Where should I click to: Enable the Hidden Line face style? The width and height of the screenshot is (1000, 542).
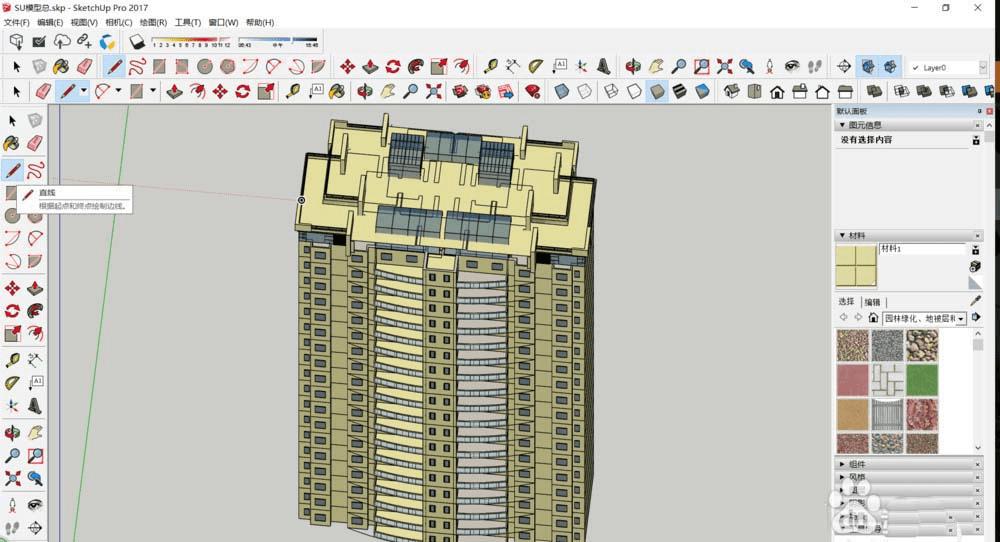tap(633, 92)
